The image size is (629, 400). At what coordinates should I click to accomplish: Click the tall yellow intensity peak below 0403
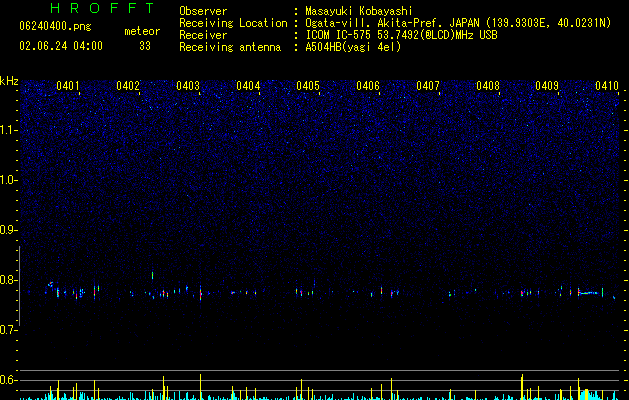pyautogui.click(x=201, y=387)
